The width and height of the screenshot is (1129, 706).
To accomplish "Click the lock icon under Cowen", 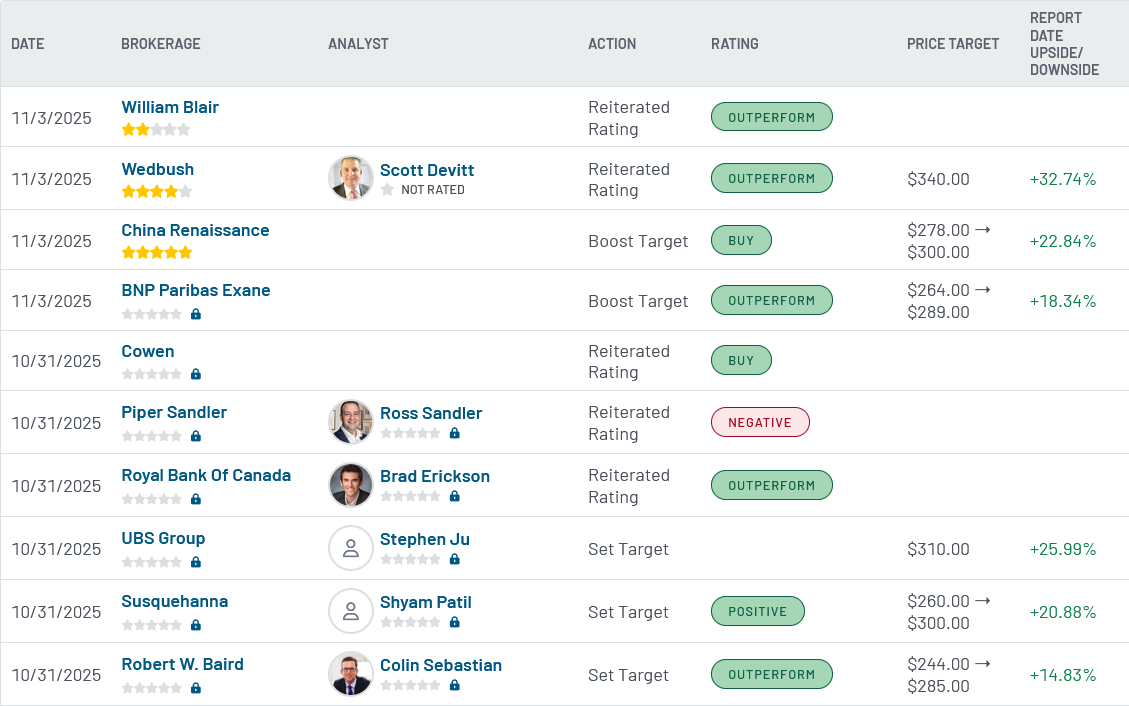I will pos(196,374).
